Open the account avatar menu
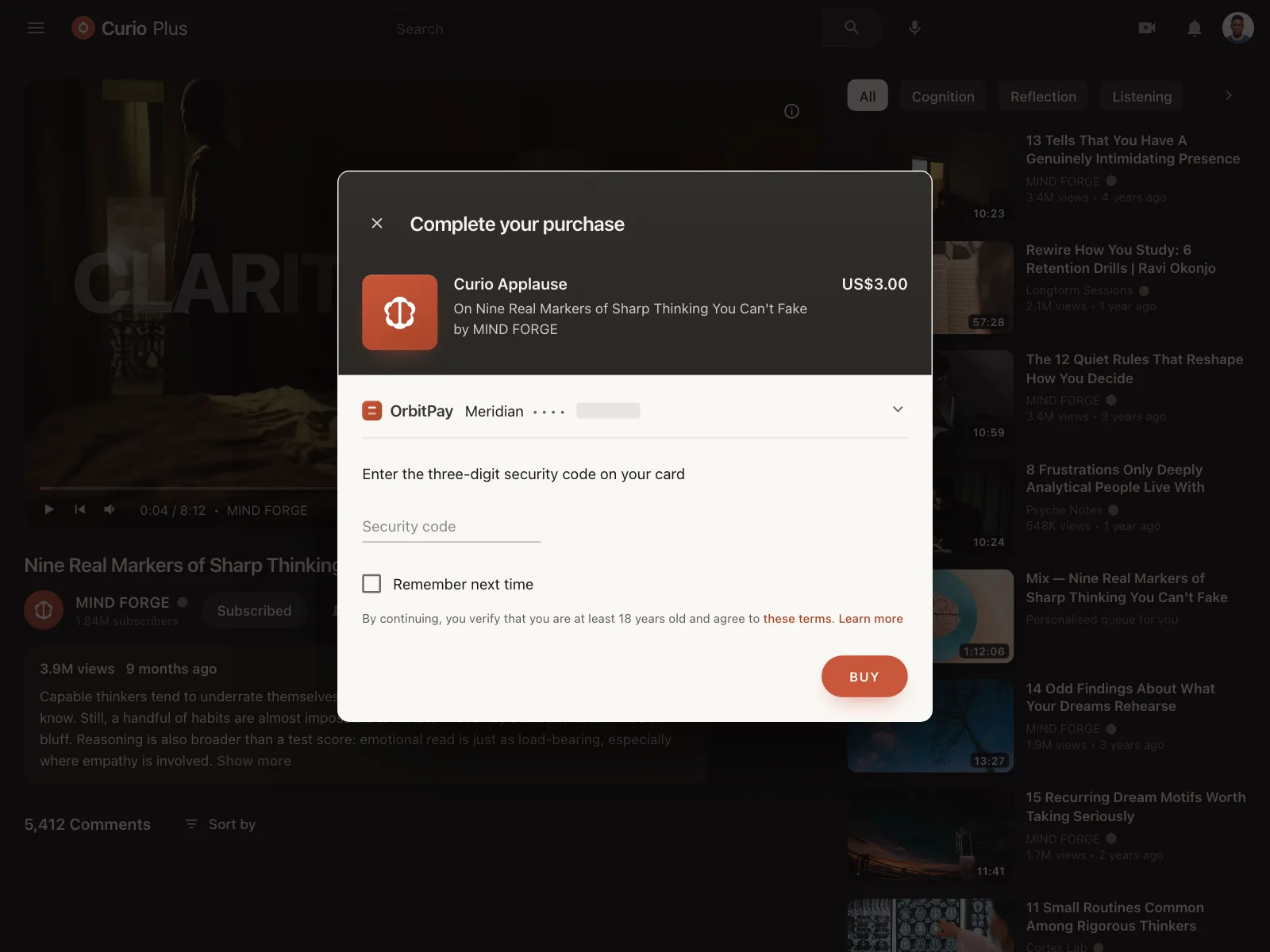This screenshot has height=952, width=1270. click(x=1237, y=29)
